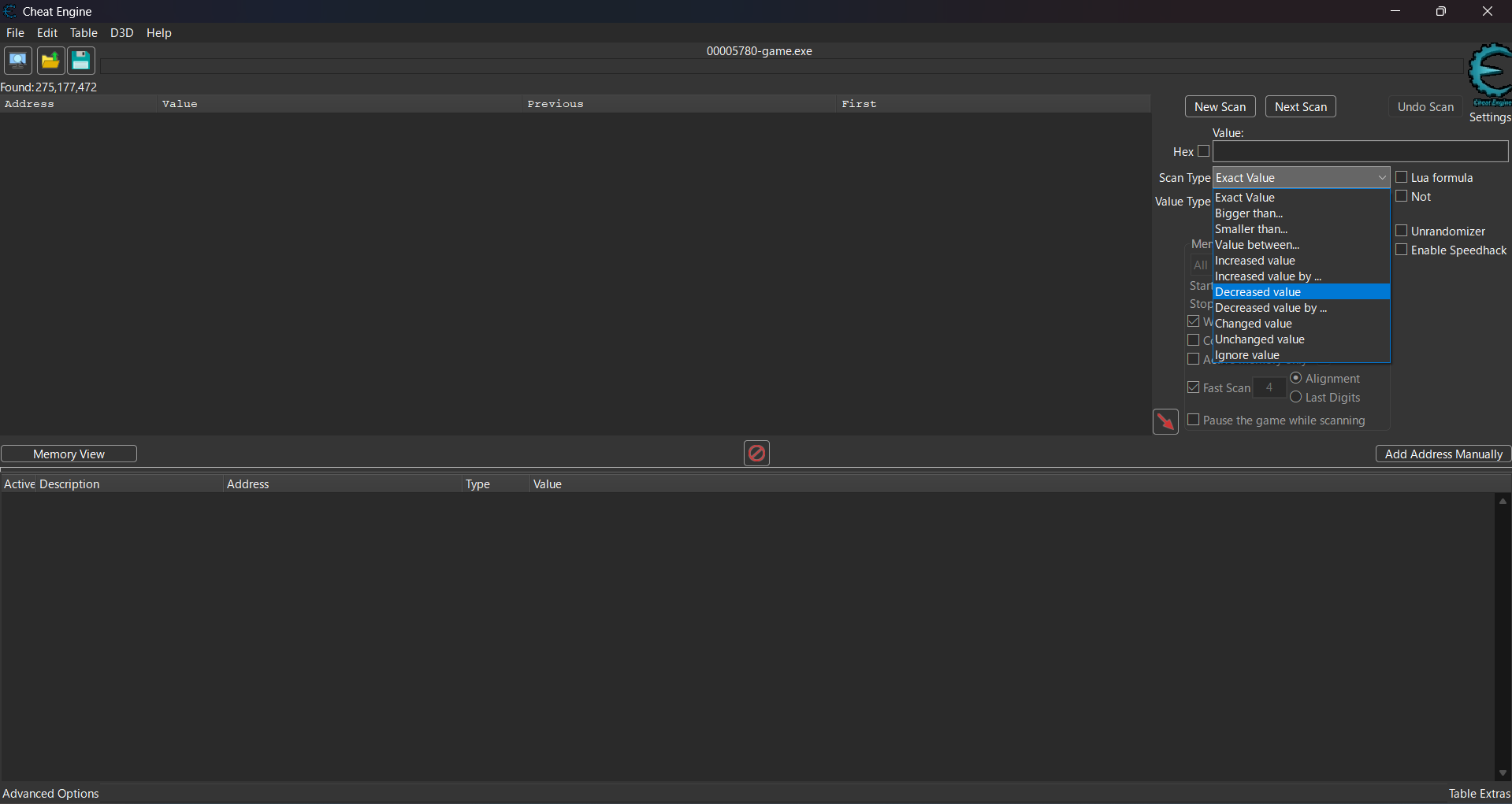Click the Open Process computer icon
The height and width of the screenshot is (804, 1512).
click(17, 61)
